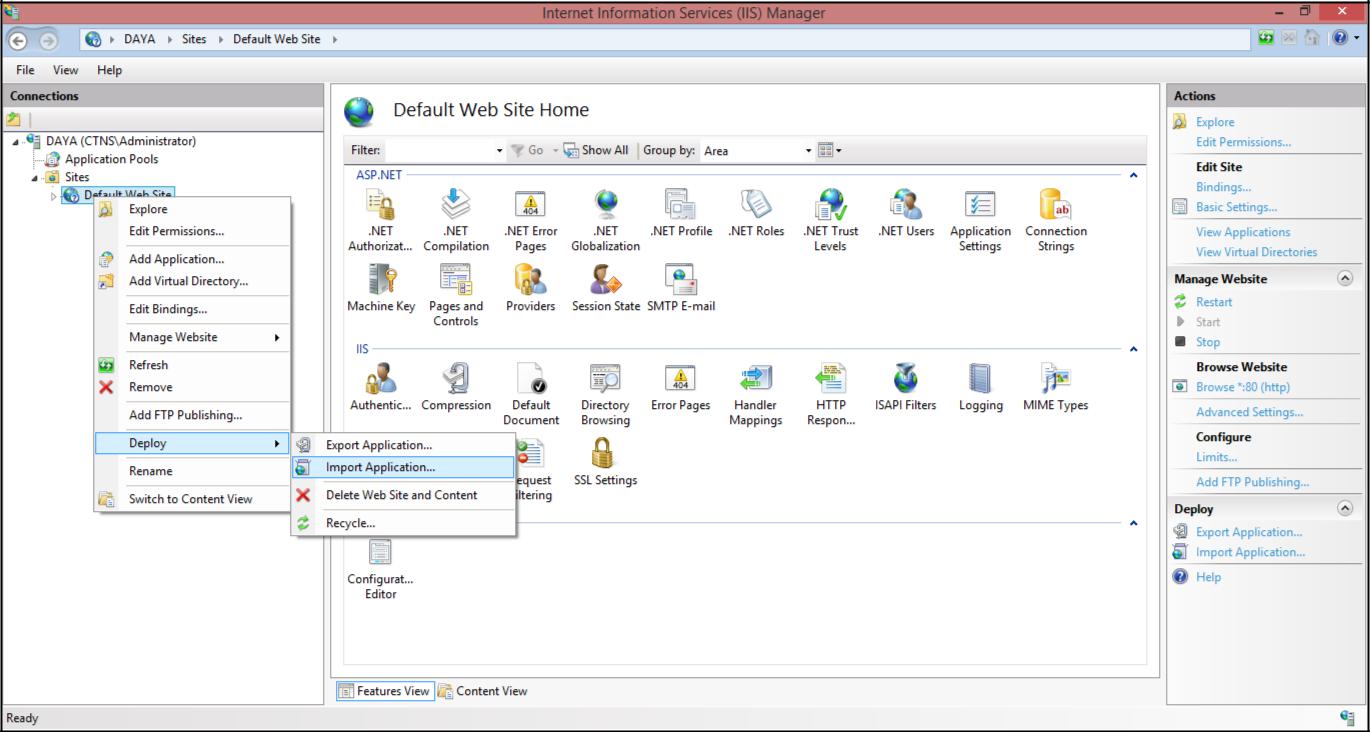Switch to the Content View tab
1370x732 pixels.
coord(482,691)
